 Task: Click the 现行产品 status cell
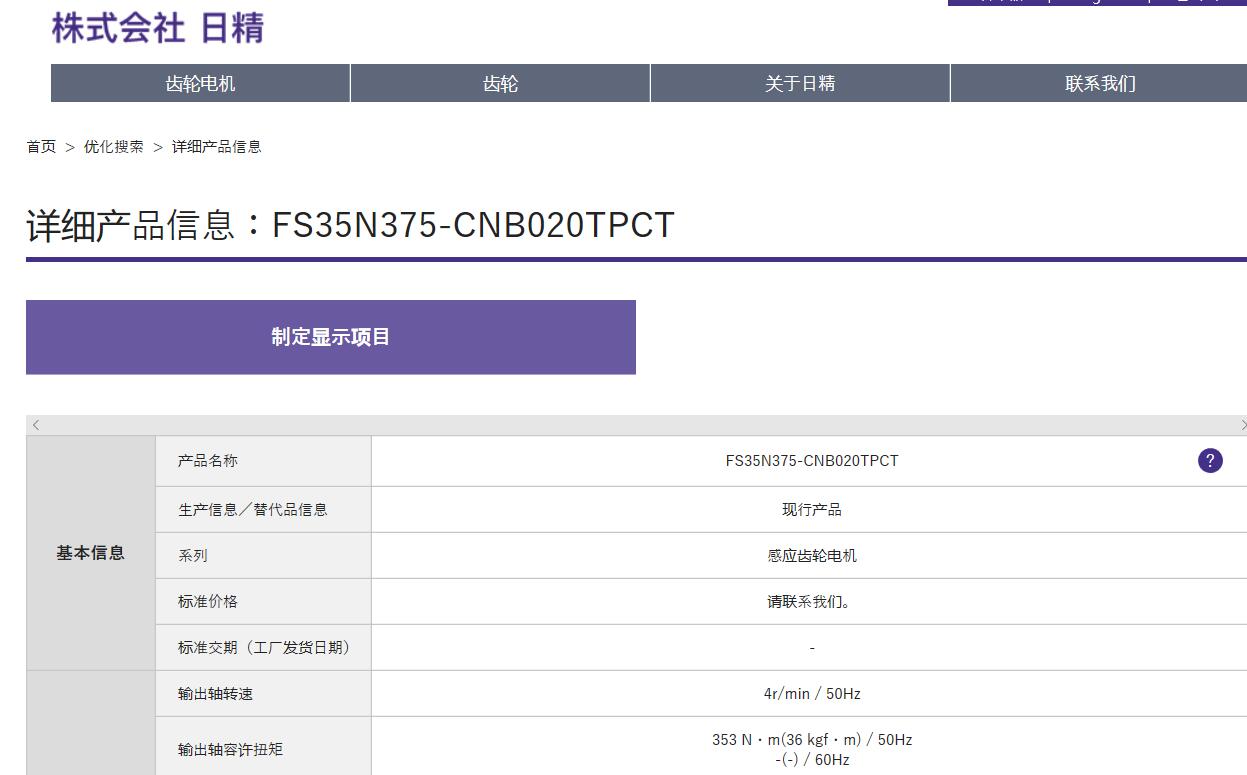click(x=810, y=508)
